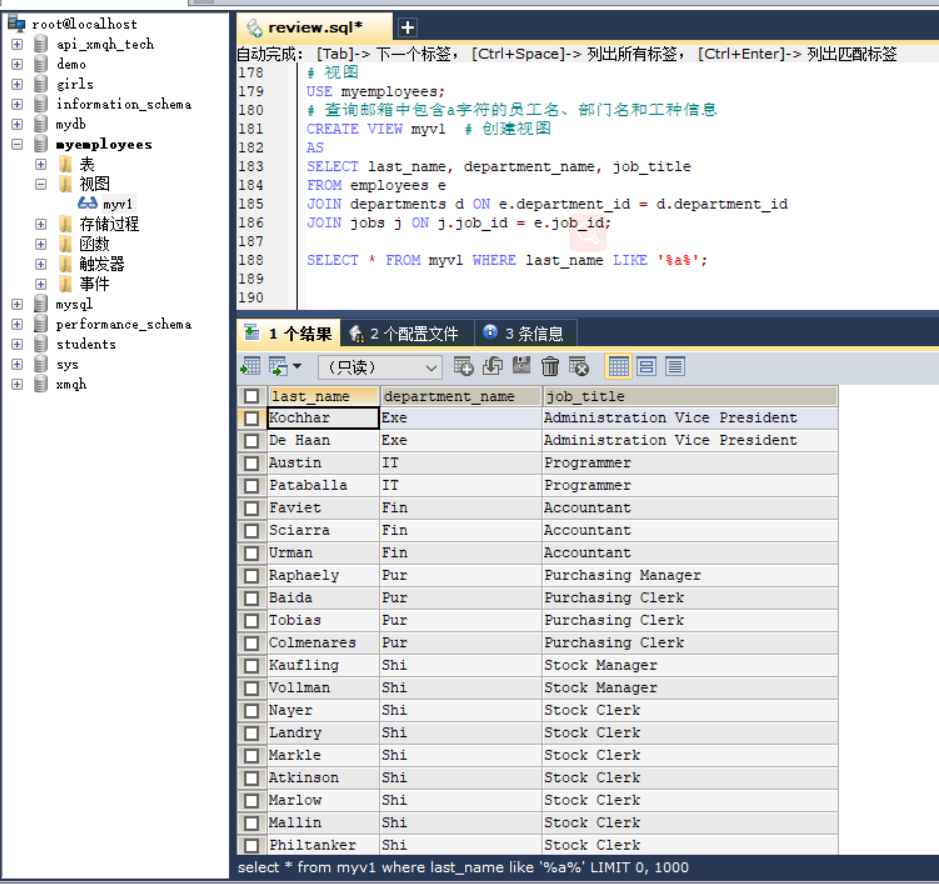
Task: Select the performance_schema database icon
Action: pyautogui.click(x=41, y=324)
